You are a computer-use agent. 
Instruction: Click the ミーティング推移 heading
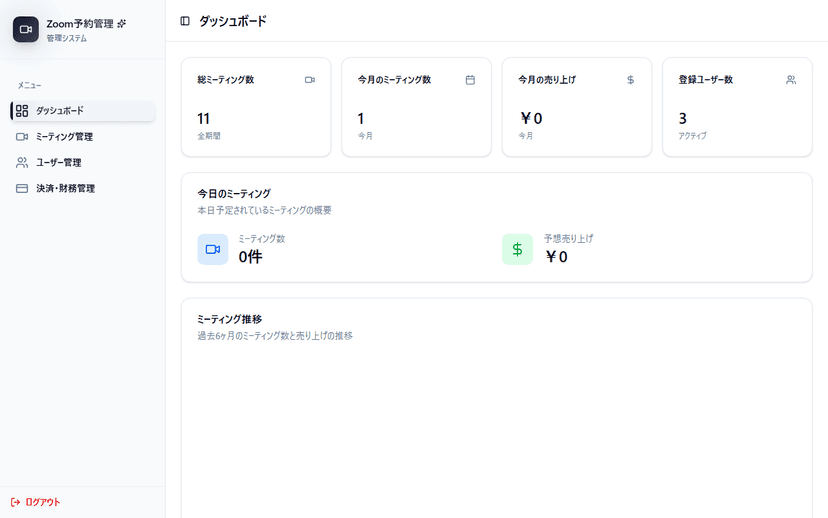(230, 319)
